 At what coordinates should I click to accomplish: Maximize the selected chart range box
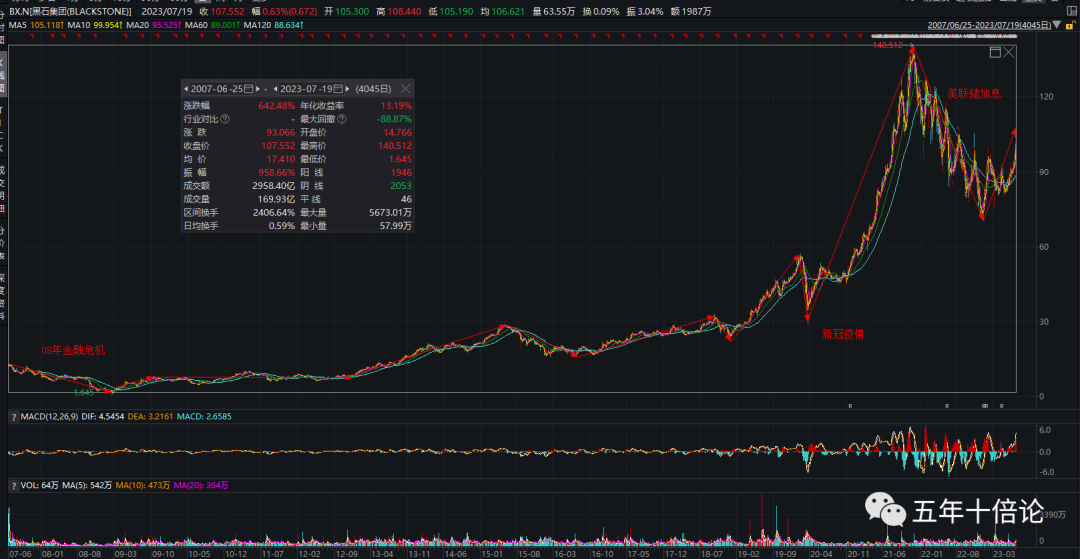pyautogui.click(x=995, y=52)
